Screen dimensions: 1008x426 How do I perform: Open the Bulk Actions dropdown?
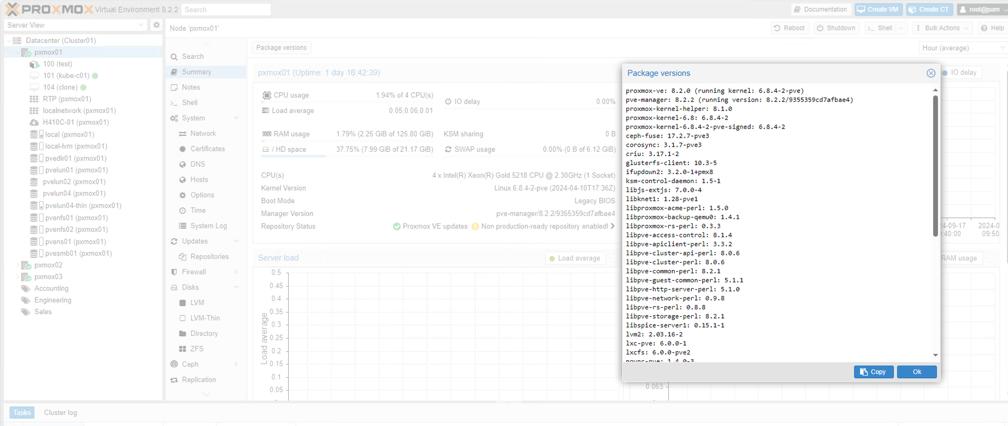click(942, 28)
